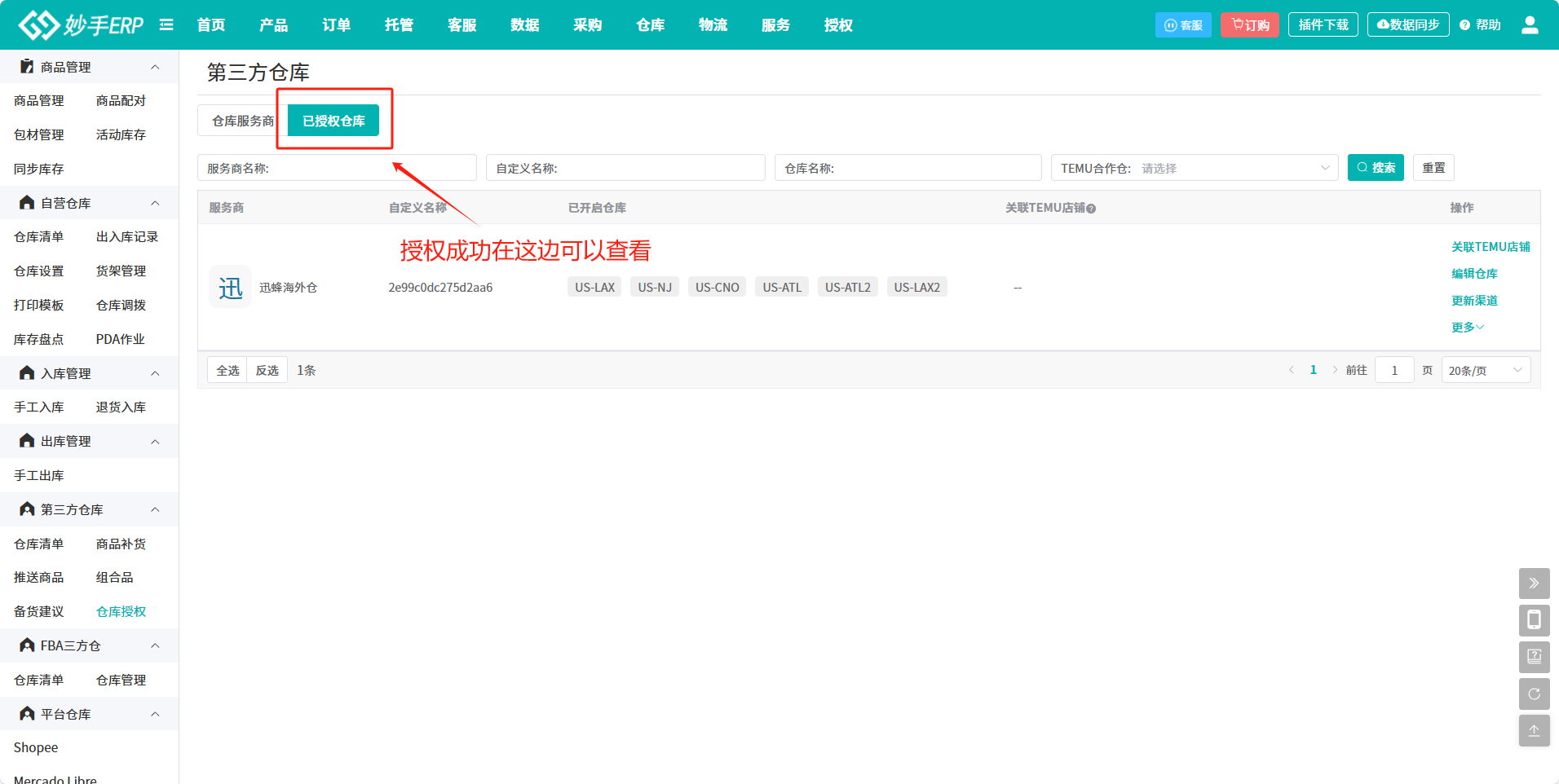Expand the 更多 actions dropdown
Screen dimensions: 1559x784
[x=1468, y=327]
